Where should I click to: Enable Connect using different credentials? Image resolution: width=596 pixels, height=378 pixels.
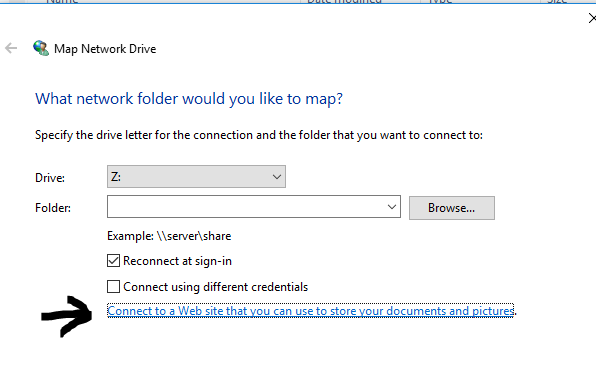coord(113,286)
